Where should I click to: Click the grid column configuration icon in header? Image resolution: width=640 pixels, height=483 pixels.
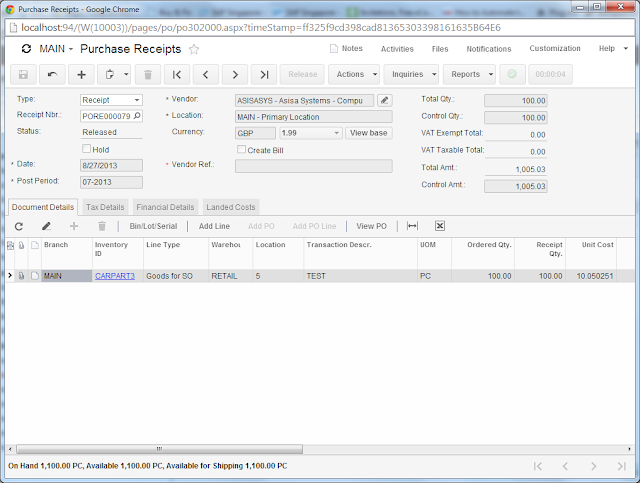[x=10, y=245]
